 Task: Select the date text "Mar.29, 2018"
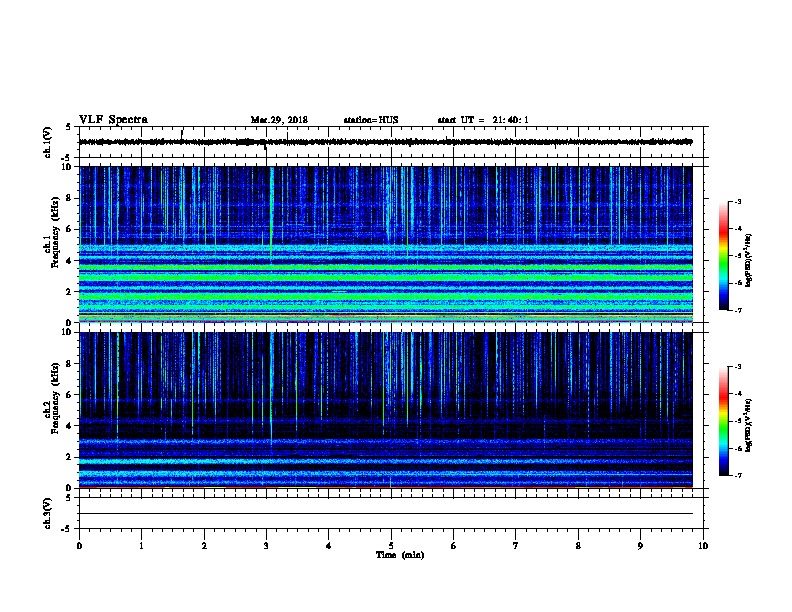(279, 120)
